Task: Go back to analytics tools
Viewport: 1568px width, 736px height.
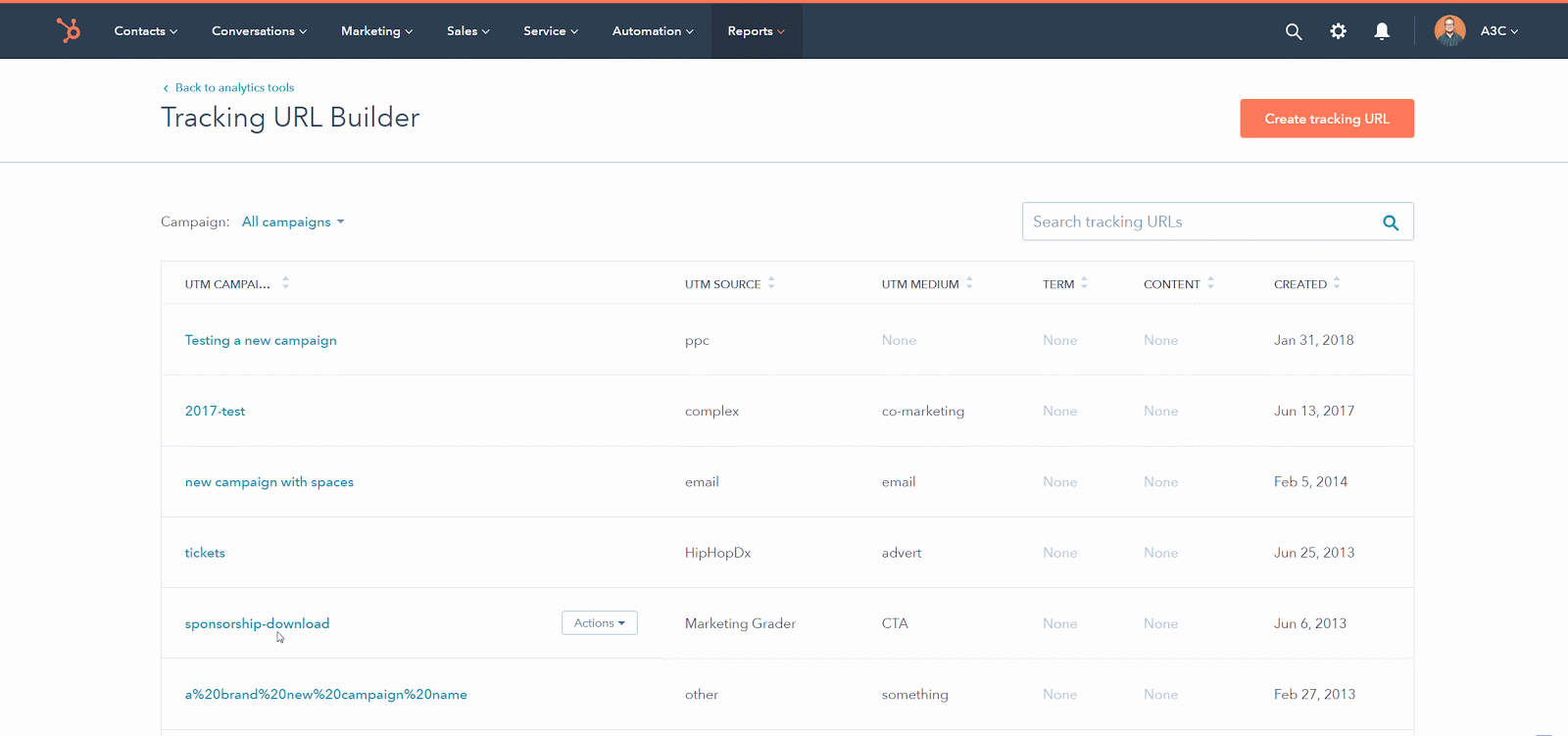Action: click(x=228, y=88)
